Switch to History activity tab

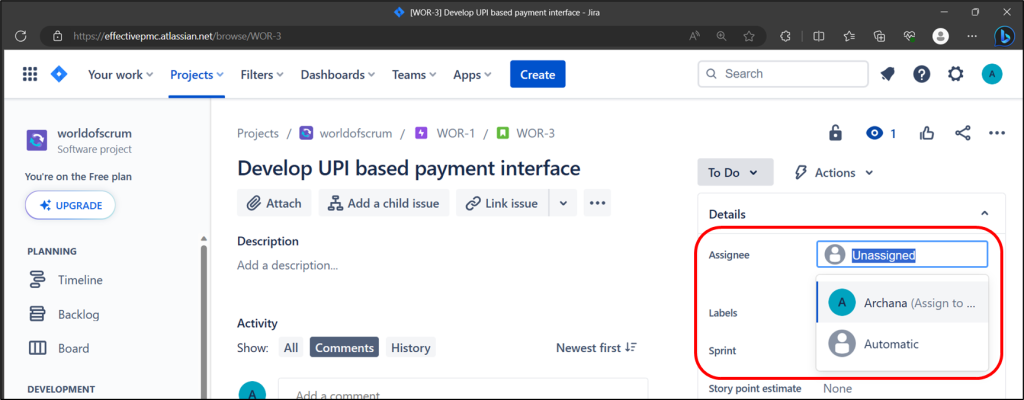pos(410,348)
